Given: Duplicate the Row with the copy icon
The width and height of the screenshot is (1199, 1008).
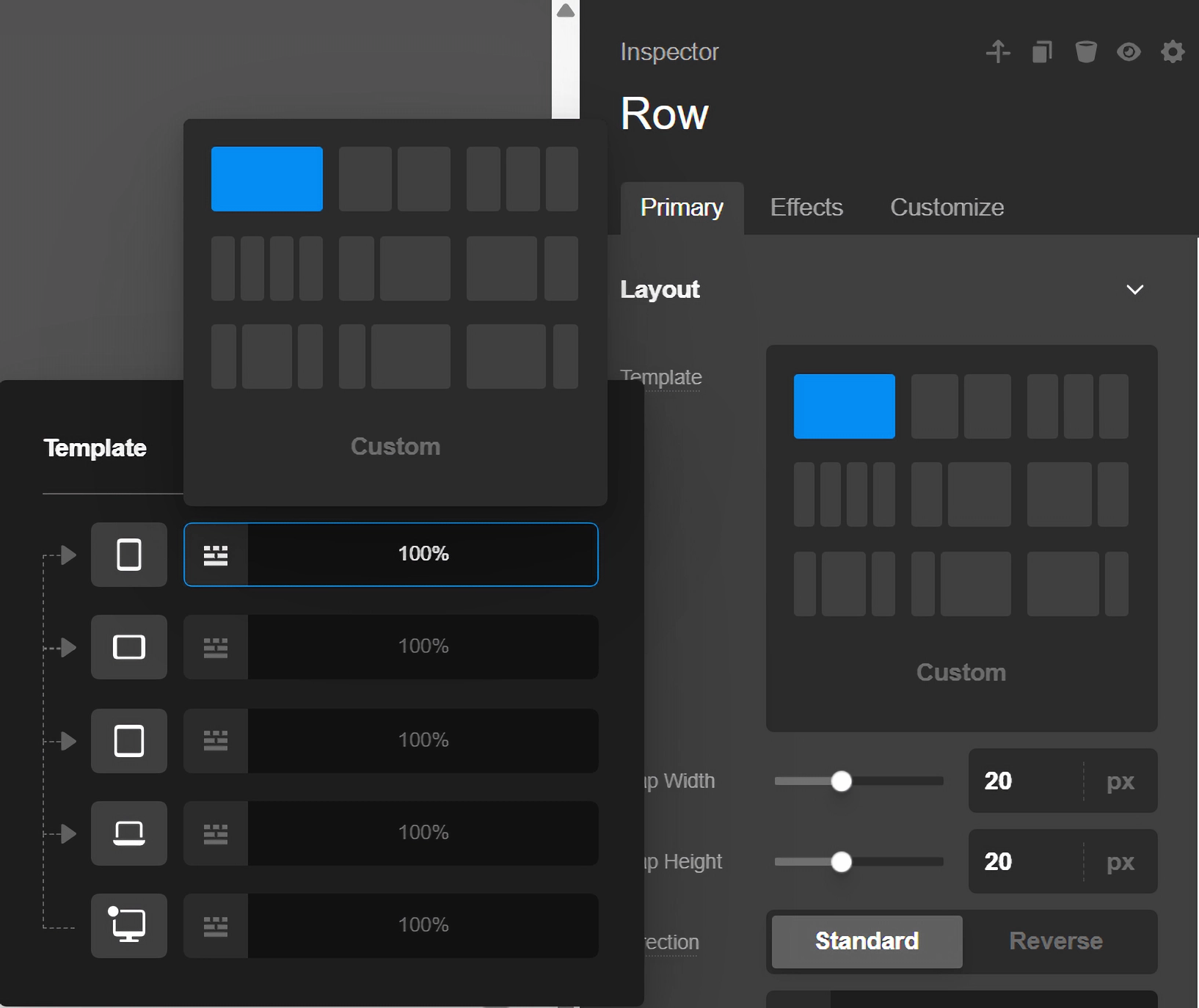Looking at the screenshot, I should 1043,52.
